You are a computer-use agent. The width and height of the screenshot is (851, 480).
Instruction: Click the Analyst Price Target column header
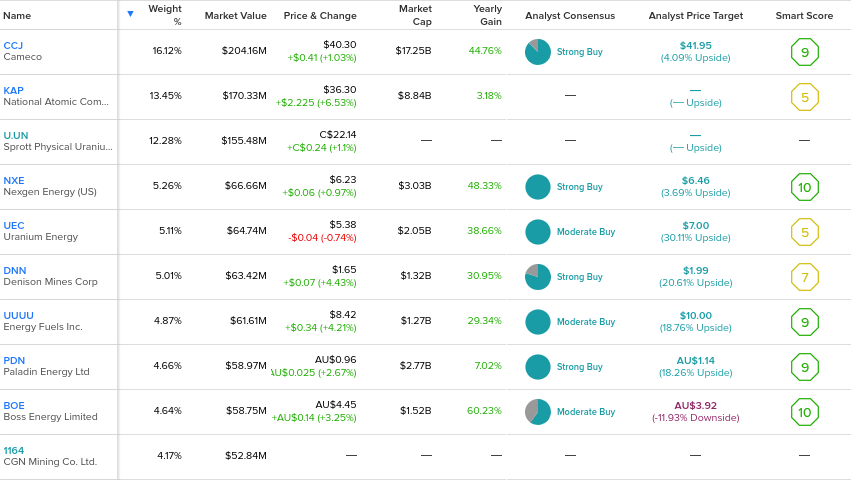pyautogui.click(x=695, y=16)
